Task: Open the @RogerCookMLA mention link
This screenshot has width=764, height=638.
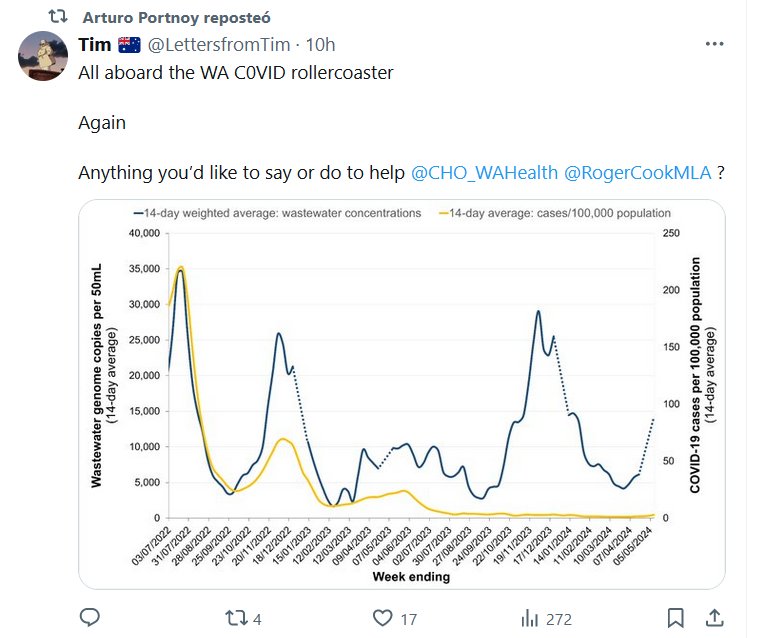Action: [638, 172]
